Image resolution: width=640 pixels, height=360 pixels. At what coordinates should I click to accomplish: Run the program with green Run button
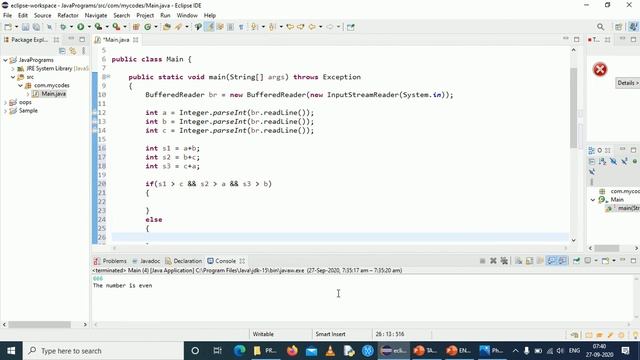pos(80,27)
